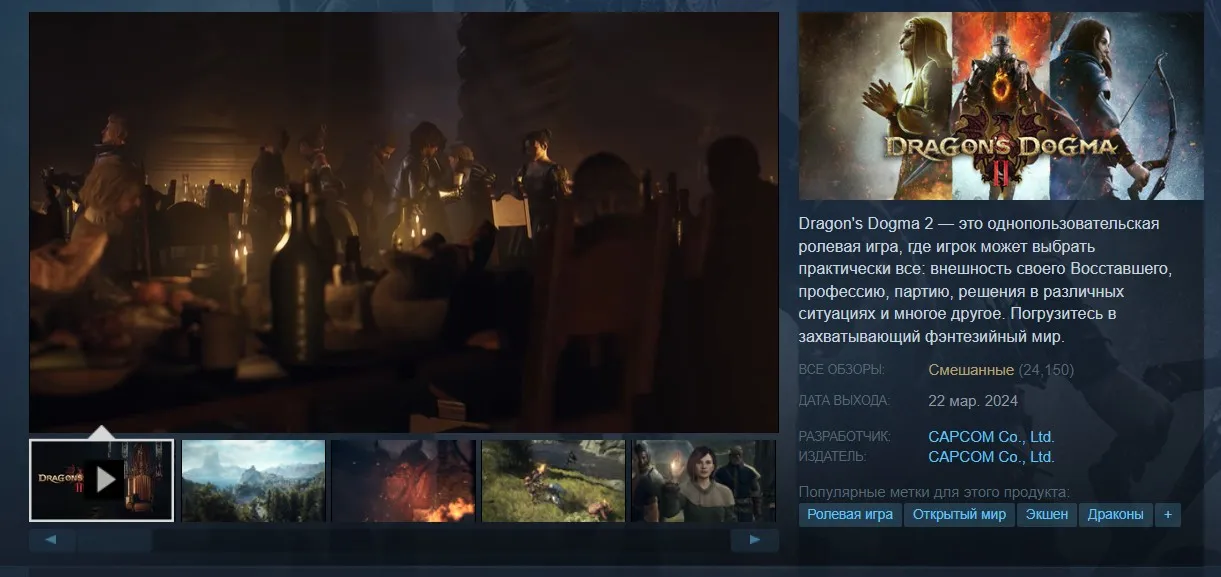Click the ВСЕ ОБЗОРЫ label
The width and height of the screenshot is (1221, 577).
[x=841, y=370]
